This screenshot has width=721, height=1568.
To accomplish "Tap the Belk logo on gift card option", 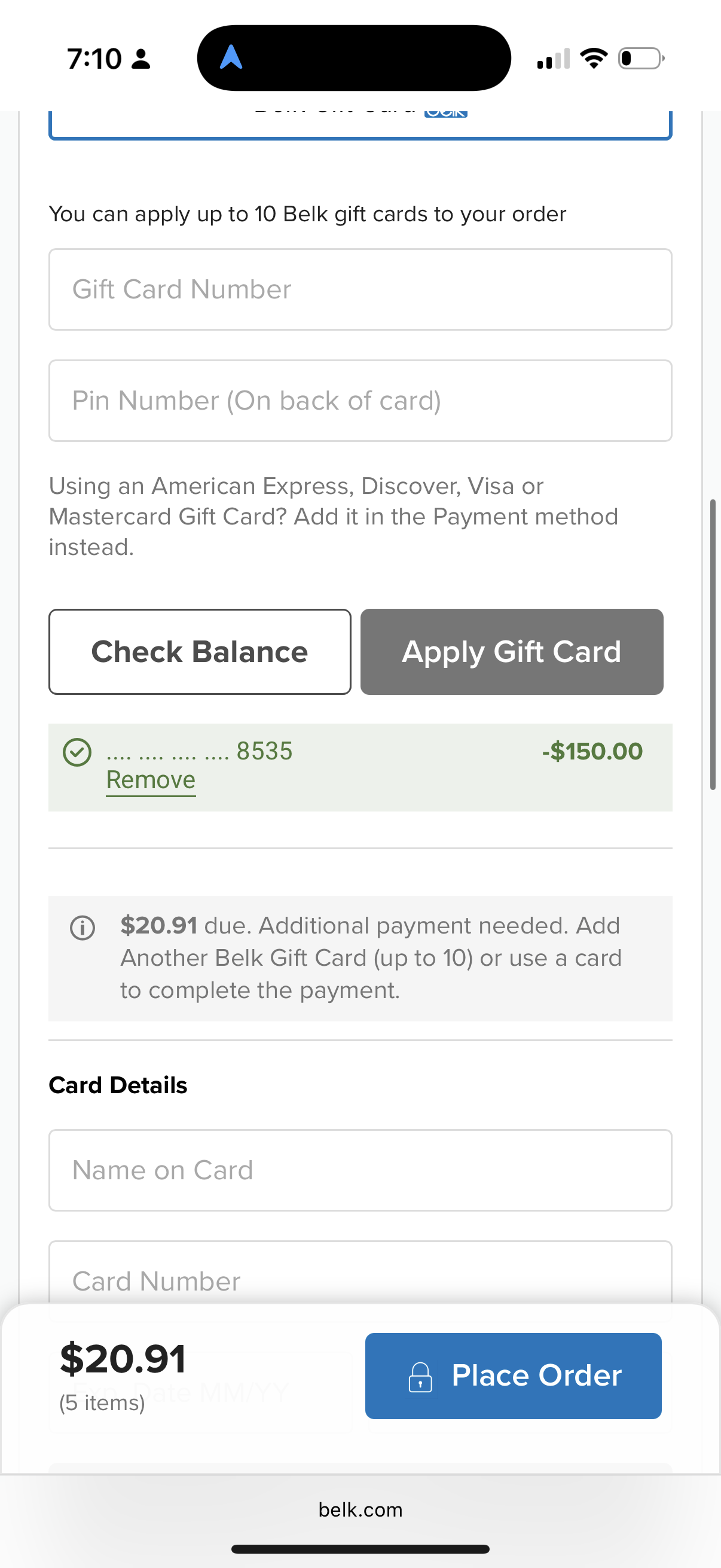I will coord(445,113).
